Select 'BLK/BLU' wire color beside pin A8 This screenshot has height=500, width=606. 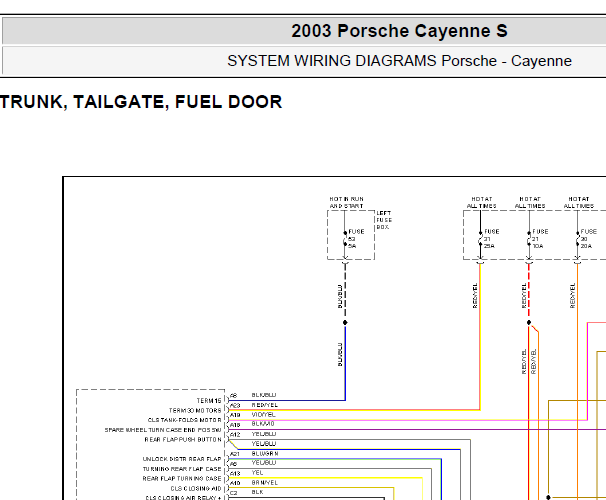click(x=264, y=395)
